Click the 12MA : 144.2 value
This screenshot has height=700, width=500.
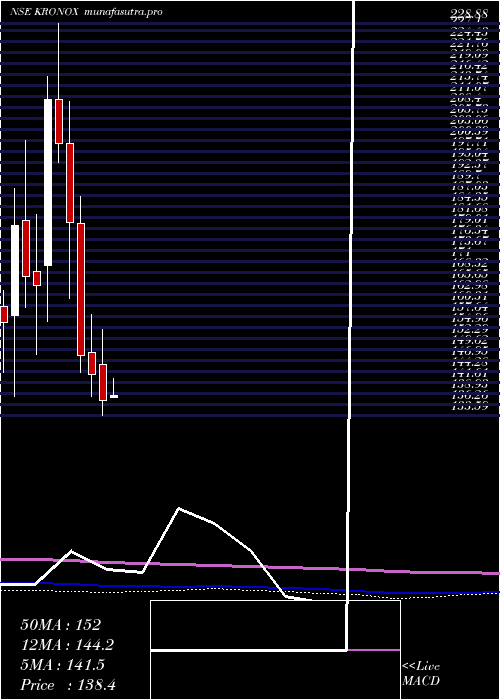point(67,645)
